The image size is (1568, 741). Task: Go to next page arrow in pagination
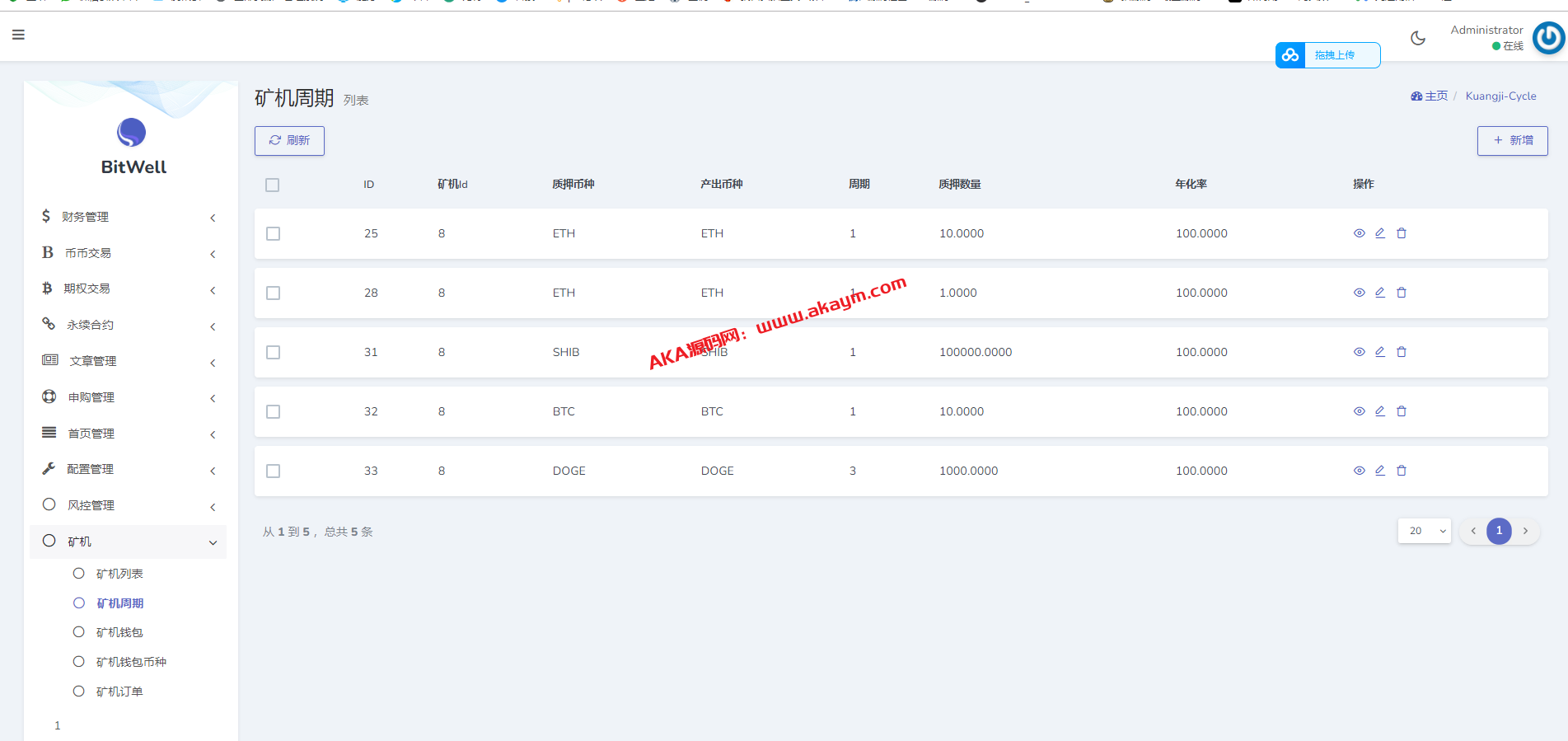(x=1525, y=531)
